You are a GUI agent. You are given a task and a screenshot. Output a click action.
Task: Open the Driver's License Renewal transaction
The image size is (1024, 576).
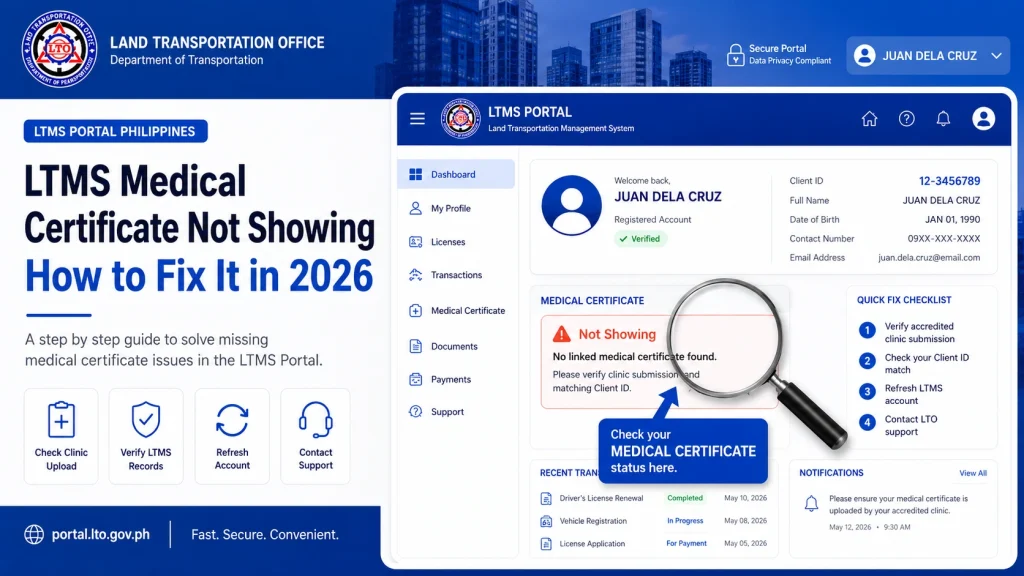tap(653, 498)
